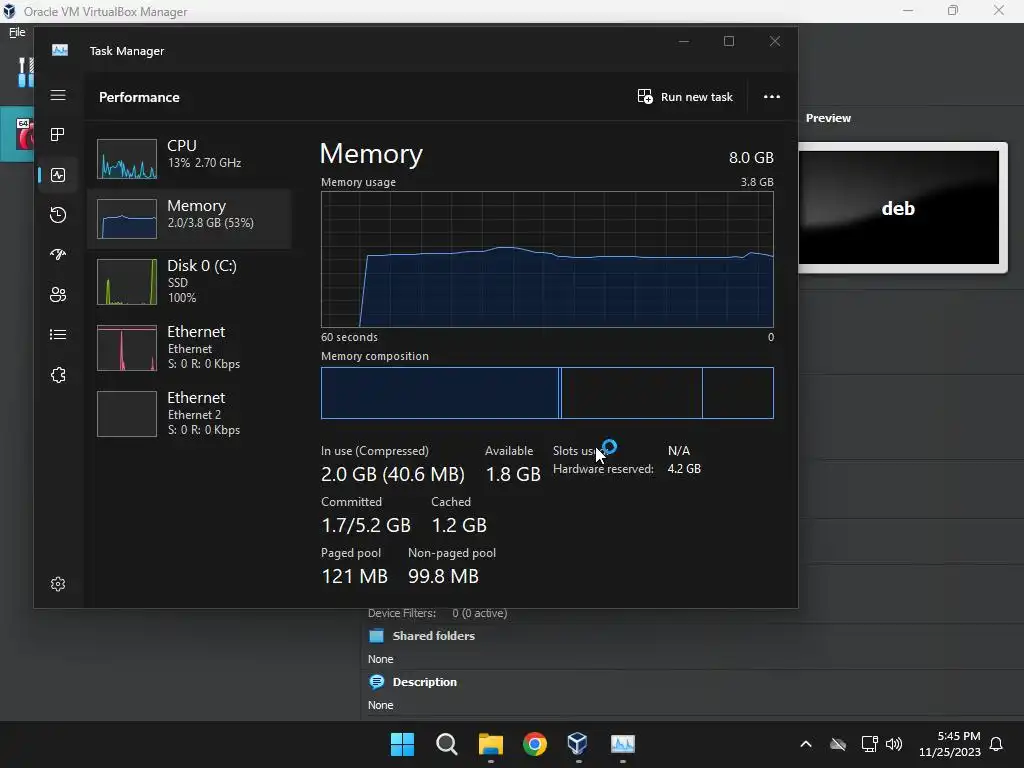Open taskbar Search
The image size is (1024, 768).
point(447,744)
